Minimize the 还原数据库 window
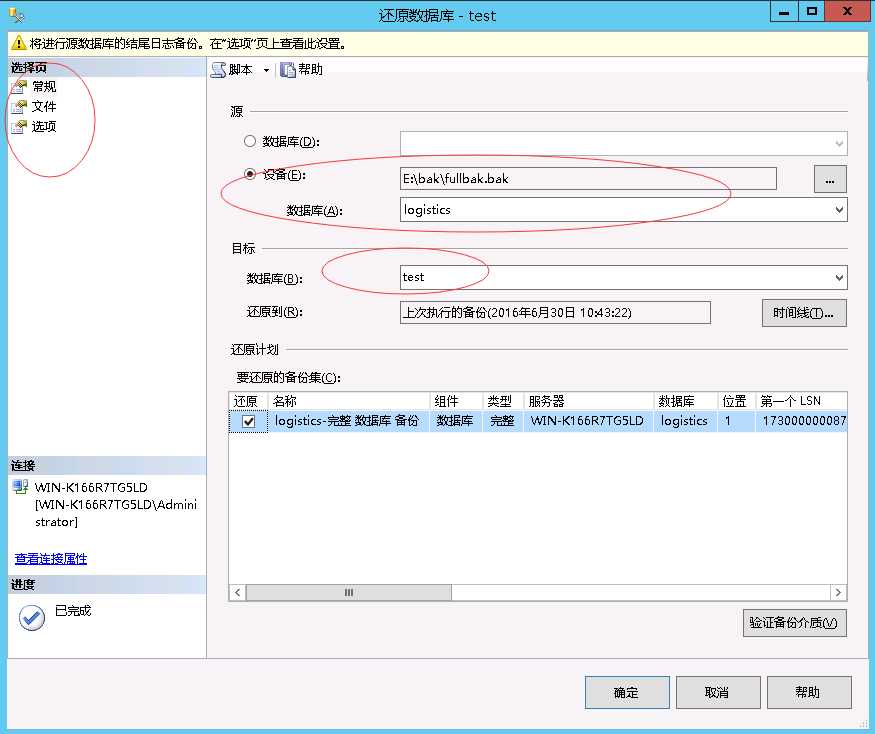Viewport: 875px width, 734px height. tap(784, 12)
